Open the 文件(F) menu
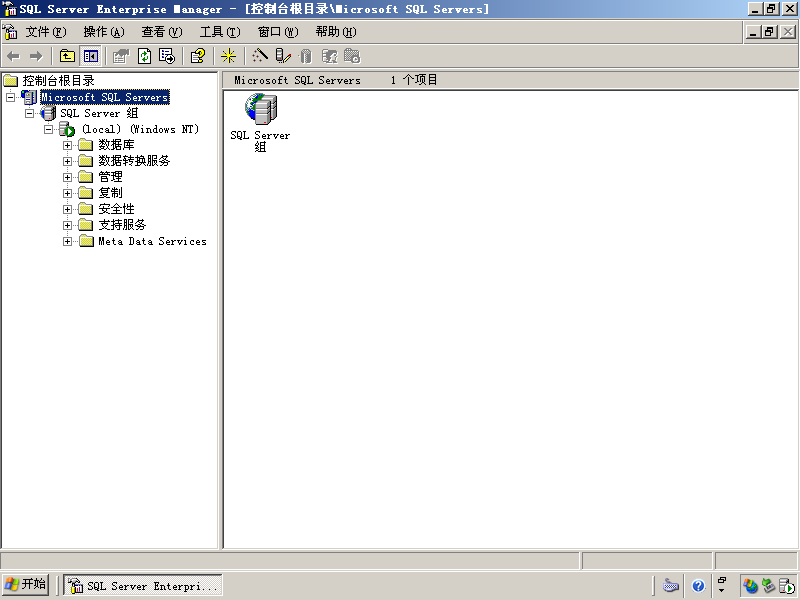This screenshot has height=600, width=800. click(x=46, y=32)
